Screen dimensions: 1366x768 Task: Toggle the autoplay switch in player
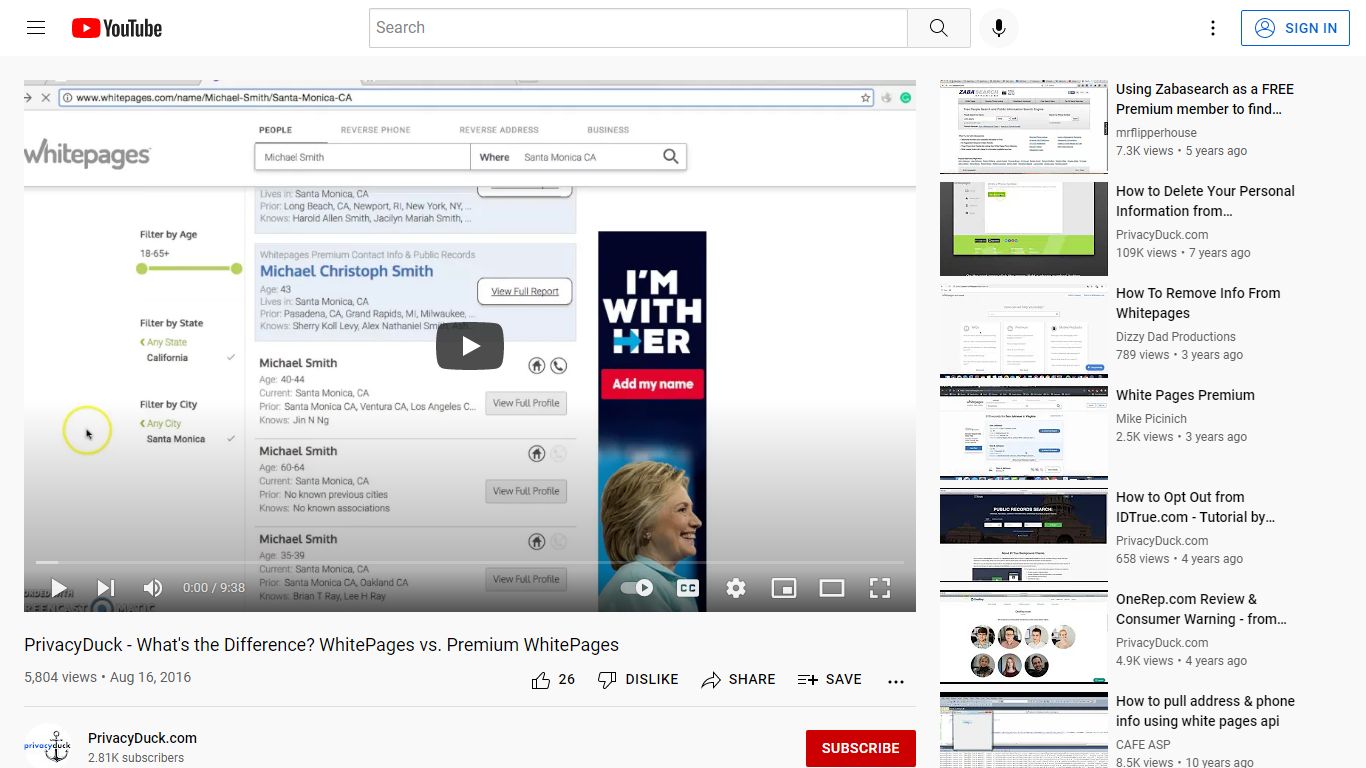point(637,588)
